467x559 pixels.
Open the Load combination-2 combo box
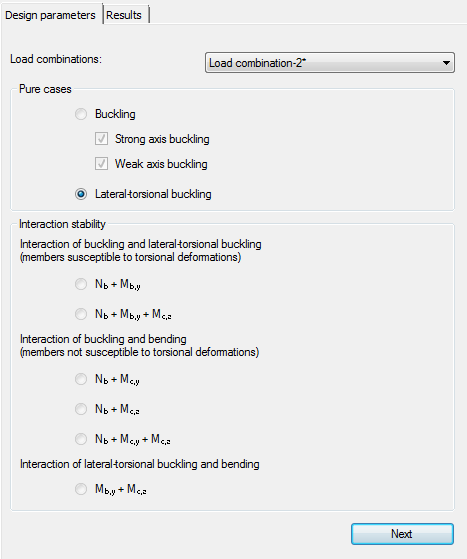[x=330, y=63]
